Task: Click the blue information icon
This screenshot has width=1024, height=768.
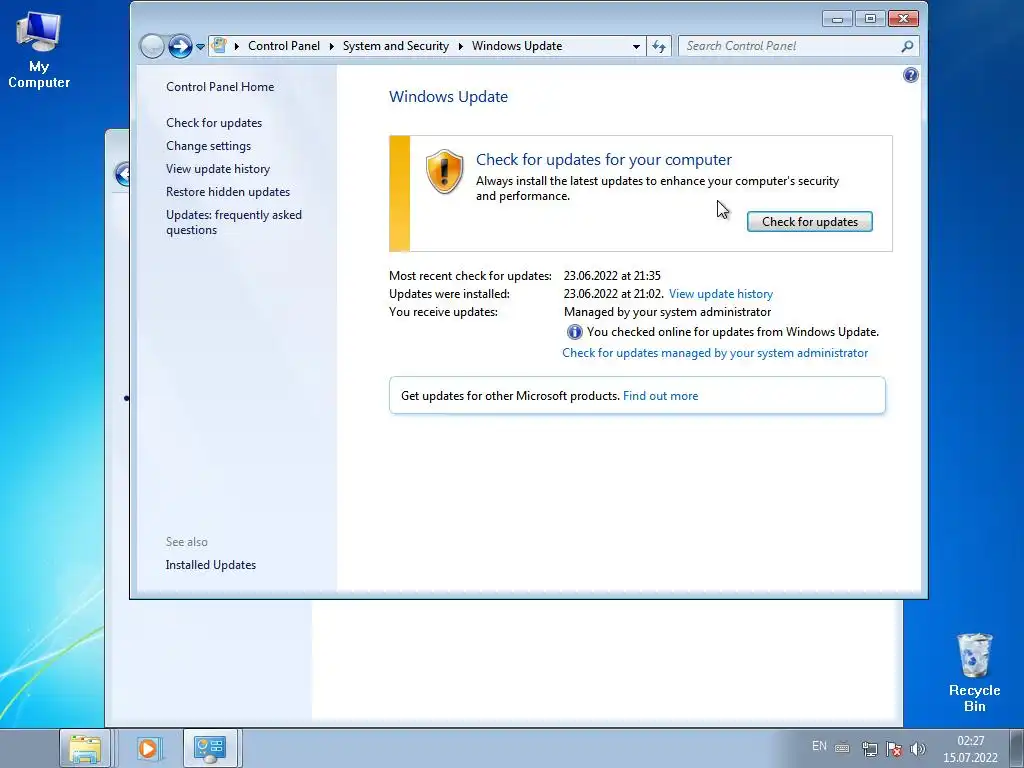Action: [574, 332]
